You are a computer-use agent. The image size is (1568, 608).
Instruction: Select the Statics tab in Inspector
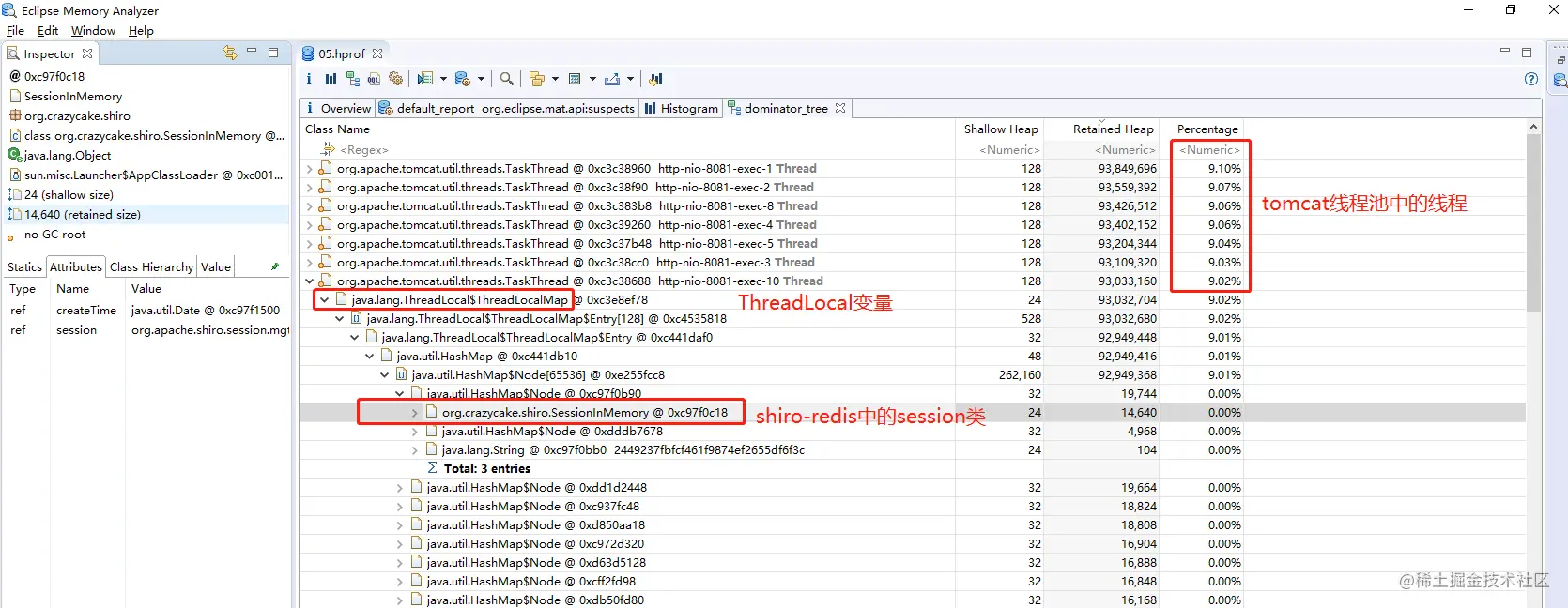click(x=24, y=266)
